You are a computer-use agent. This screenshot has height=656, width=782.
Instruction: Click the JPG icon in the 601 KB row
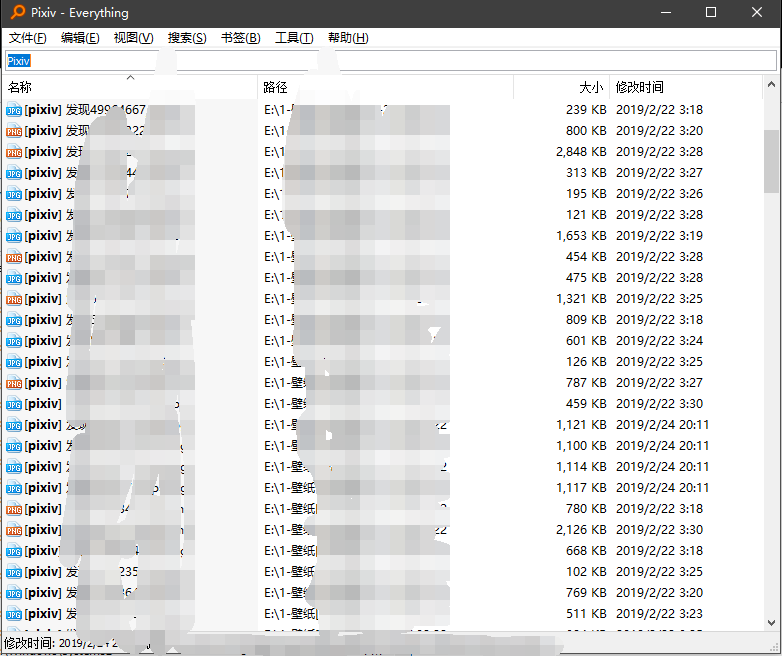14,341
